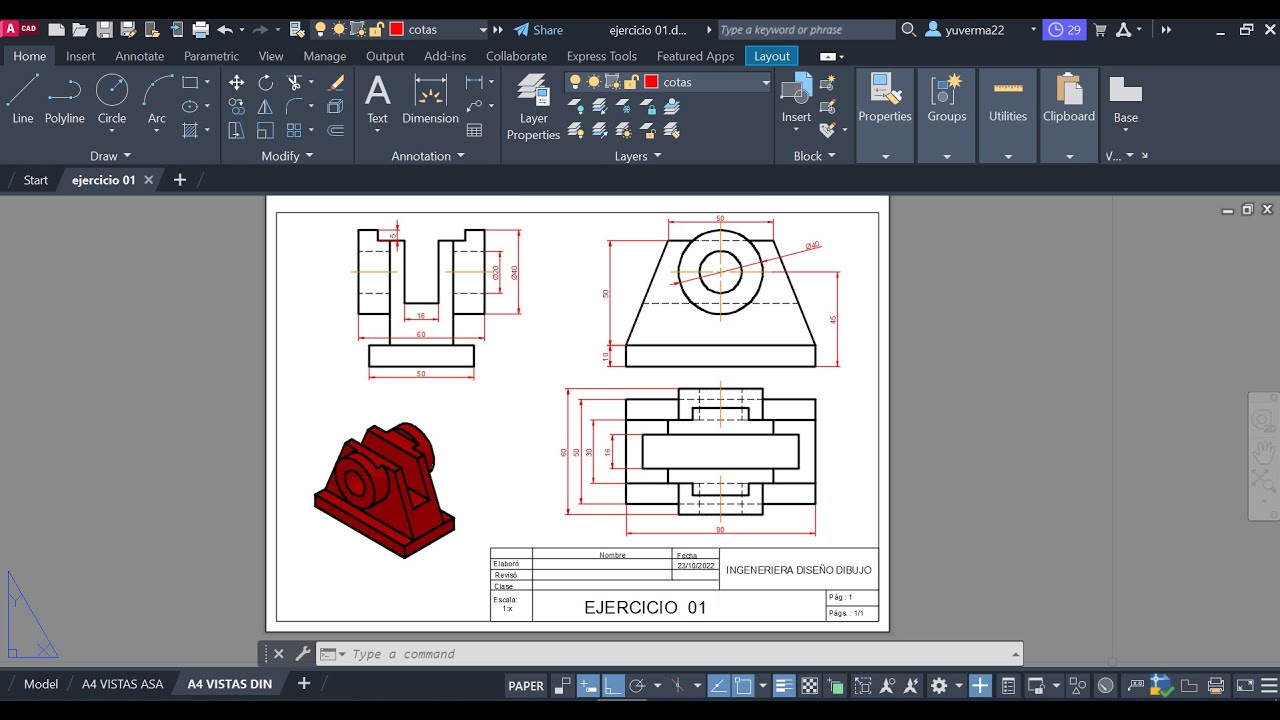
Task: Select the Scale tool
Action: [x=266, y=130]
